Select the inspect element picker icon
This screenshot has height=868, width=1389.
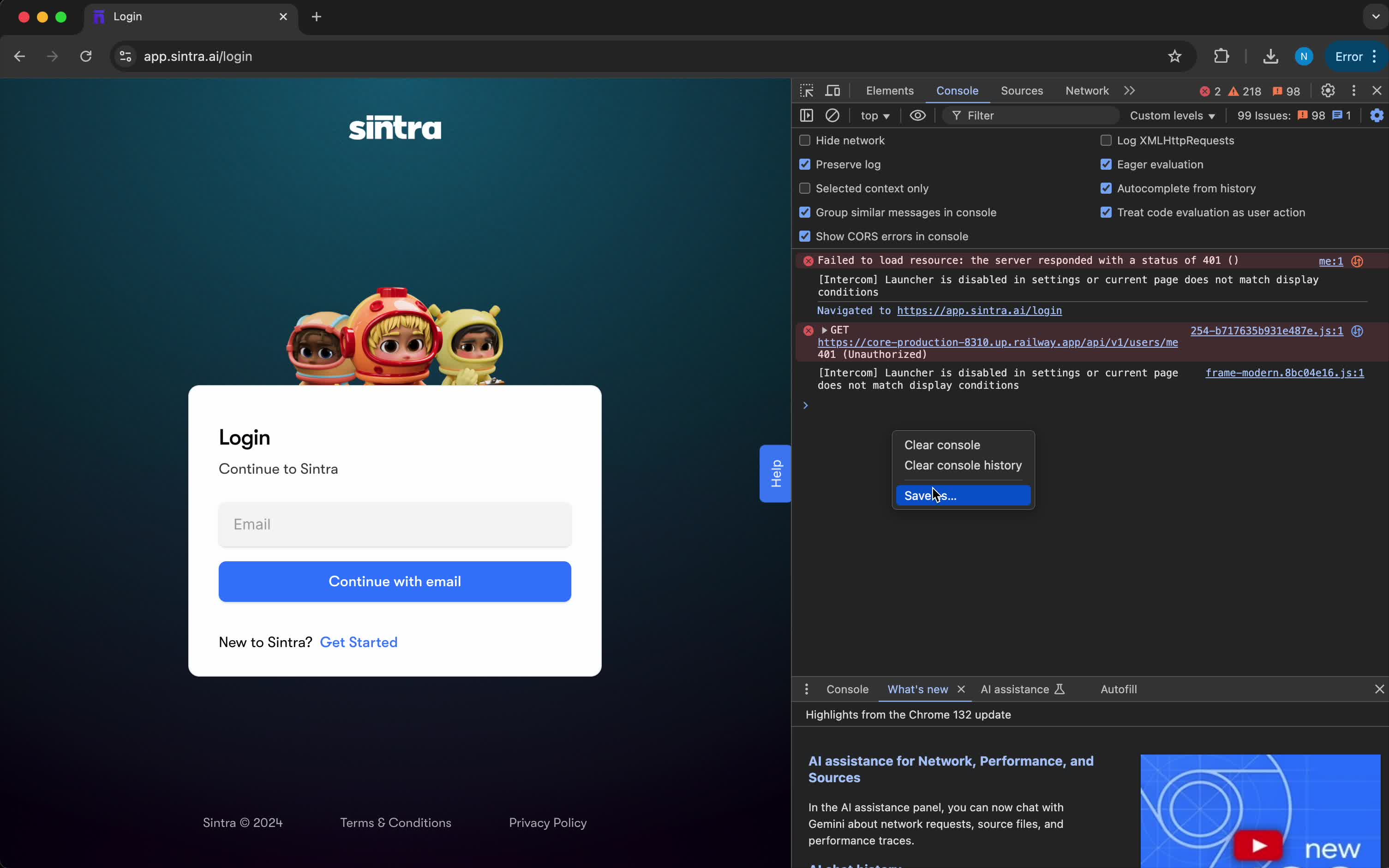click(x=807, y=91)
